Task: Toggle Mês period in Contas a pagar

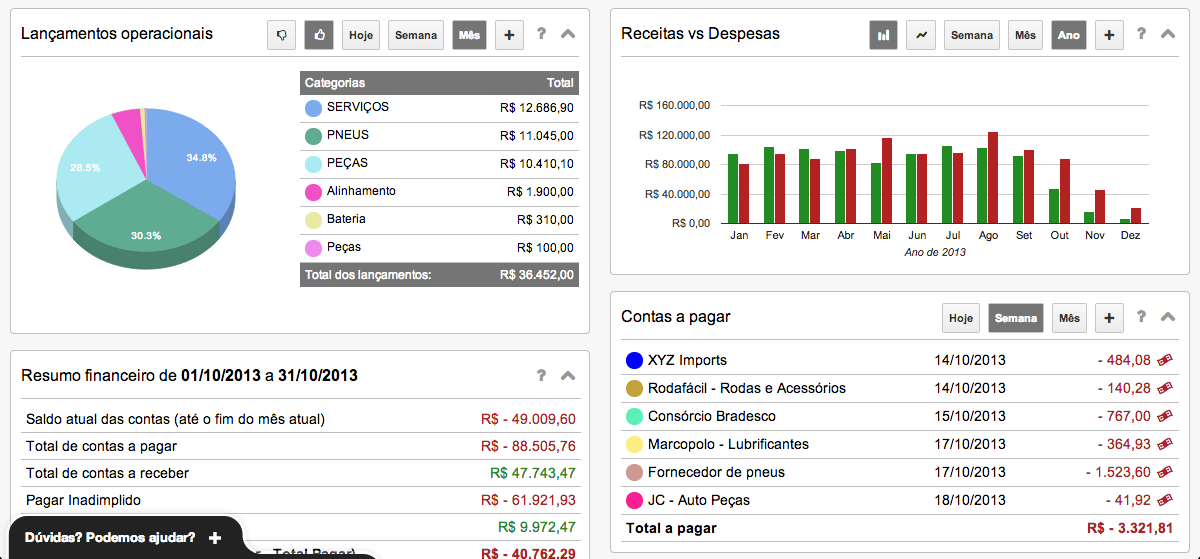Action: coord(1069,318)
